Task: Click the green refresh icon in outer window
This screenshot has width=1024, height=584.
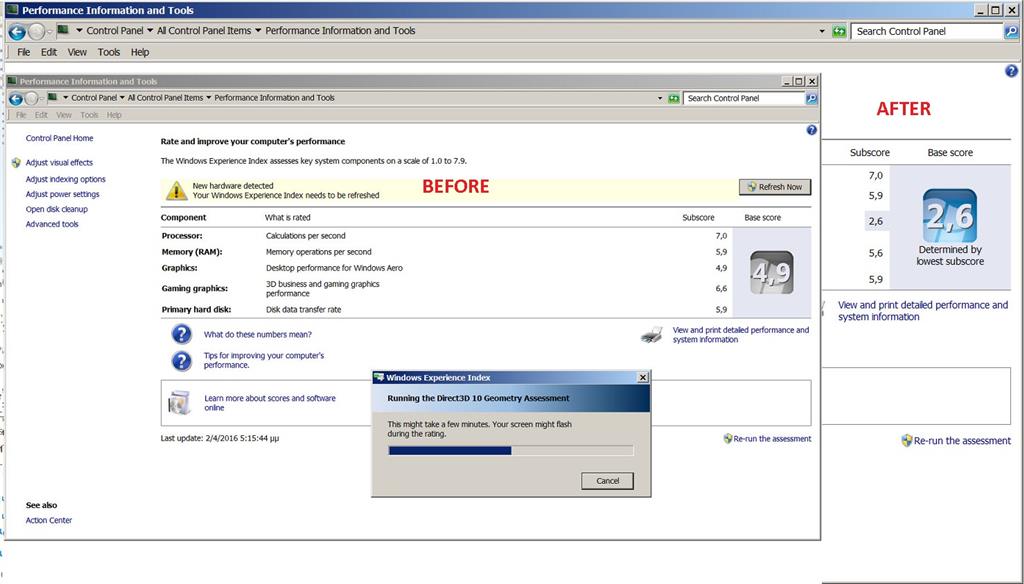Action: tap(839, 31)
